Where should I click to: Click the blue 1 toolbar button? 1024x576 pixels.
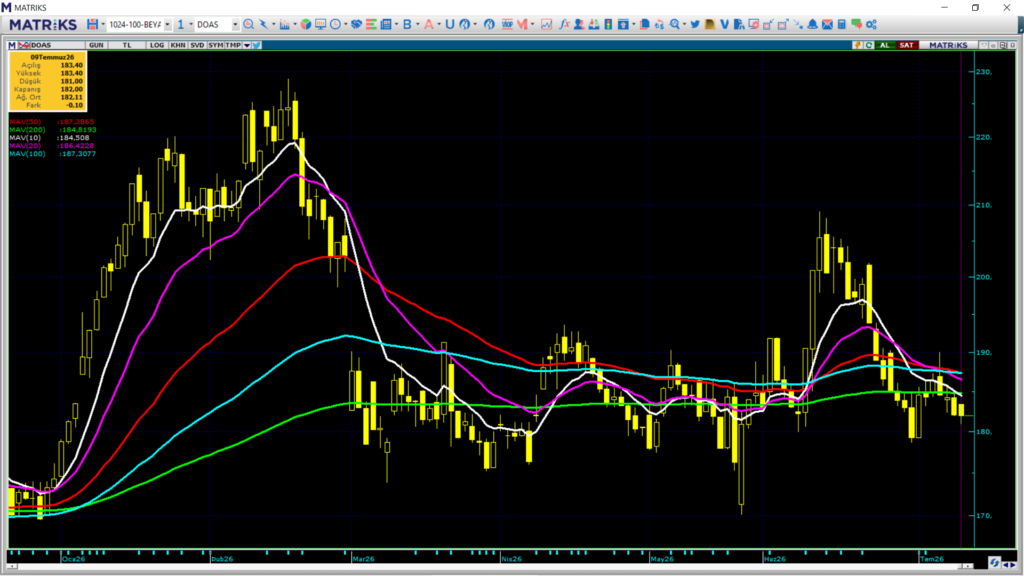180,24
